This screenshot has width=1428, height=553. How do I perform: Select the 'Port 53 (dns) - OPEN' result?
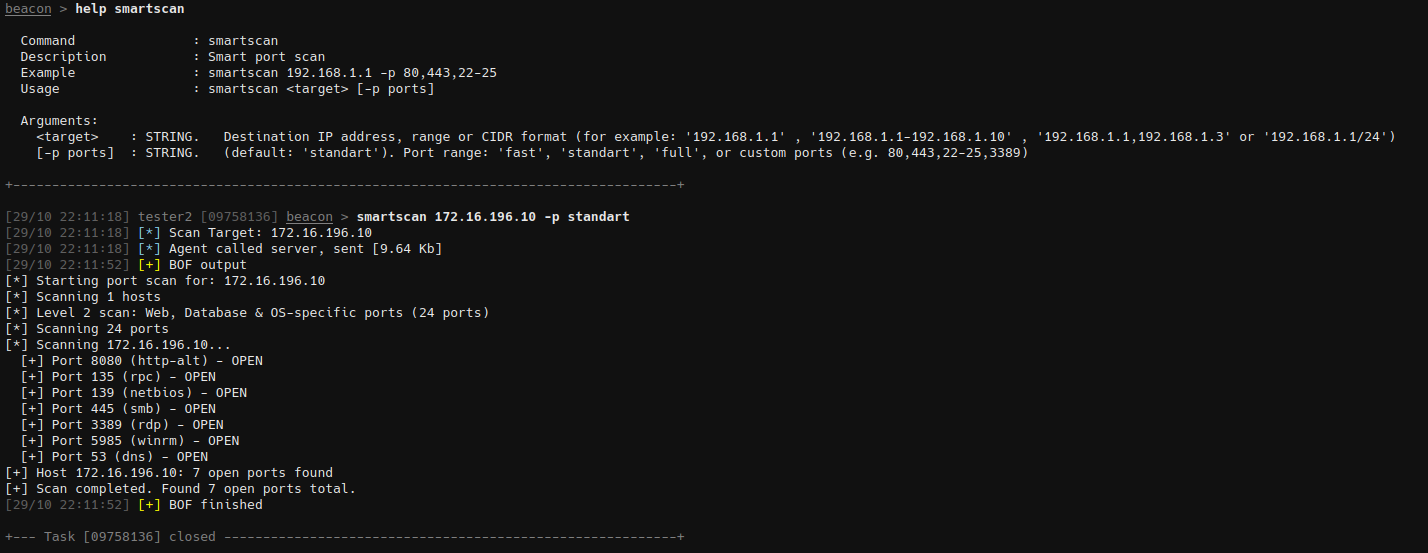click(129, 457)
